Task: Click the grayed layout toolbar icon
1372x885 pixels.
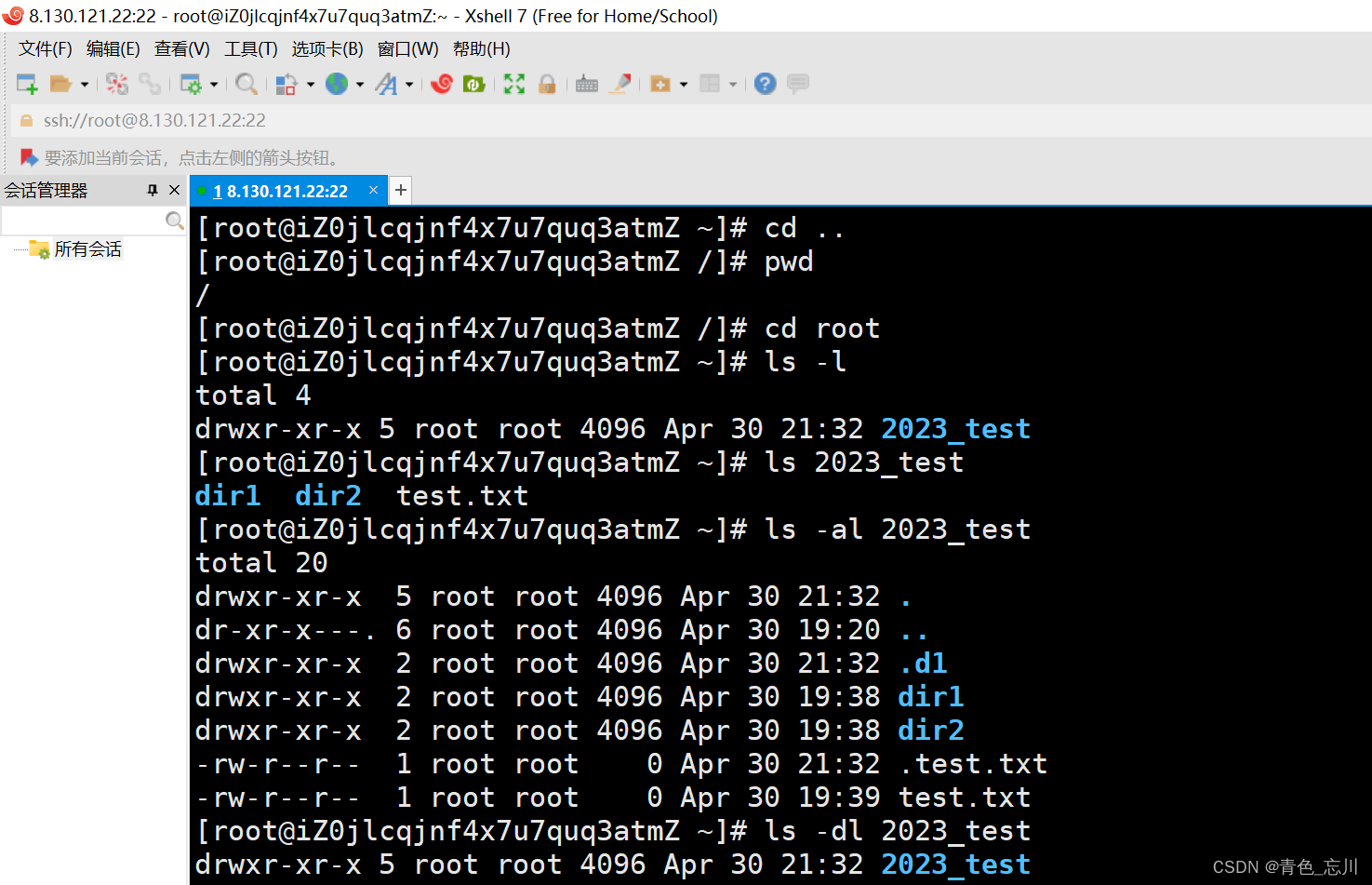Action: pyautogui.click(x=710, y=84)
